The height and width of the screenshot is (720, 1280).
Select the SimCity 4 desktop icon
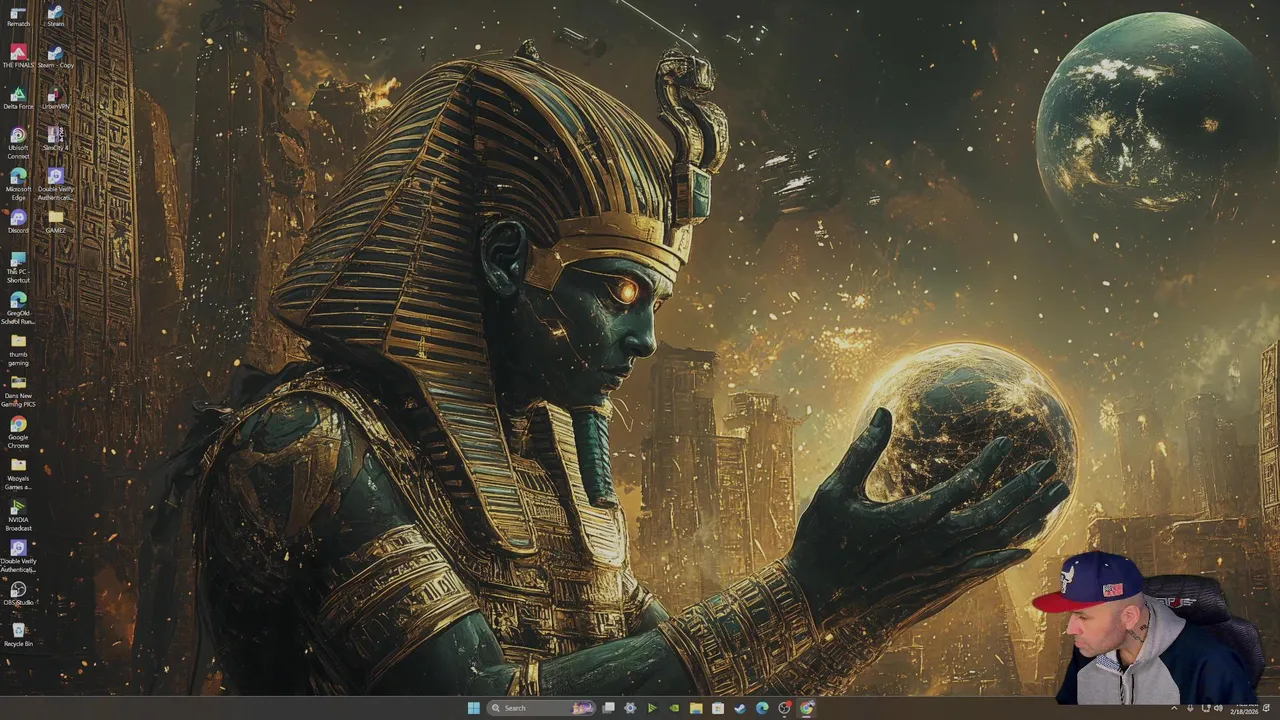55,139
